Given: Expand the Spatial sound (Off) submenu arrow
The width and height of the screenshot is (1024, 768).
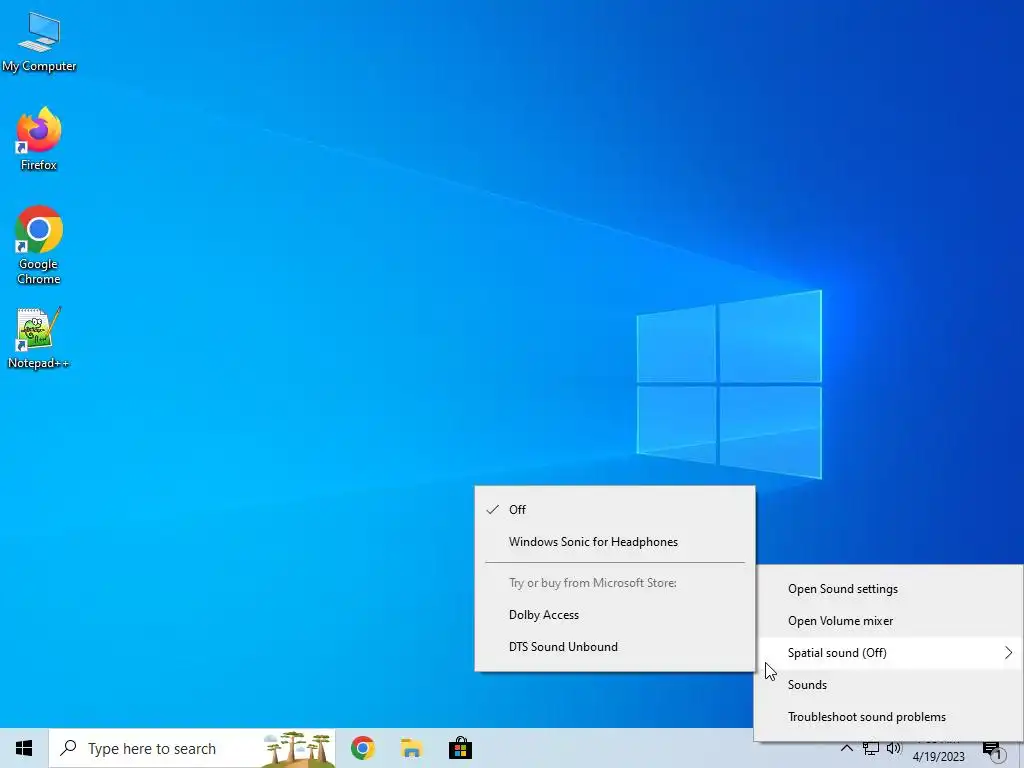Looking at the screenshot, I should coord(1008,652).
